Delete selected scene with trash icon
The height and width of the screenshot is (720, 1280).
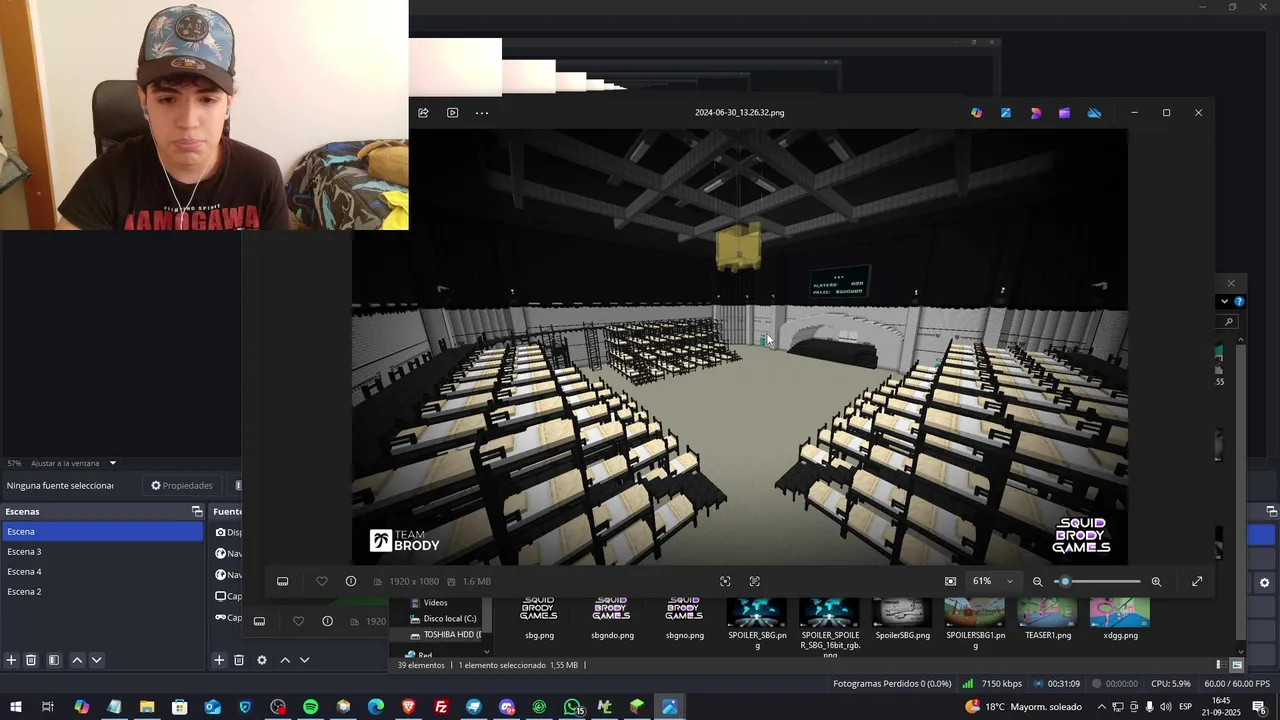coord(31,660)
